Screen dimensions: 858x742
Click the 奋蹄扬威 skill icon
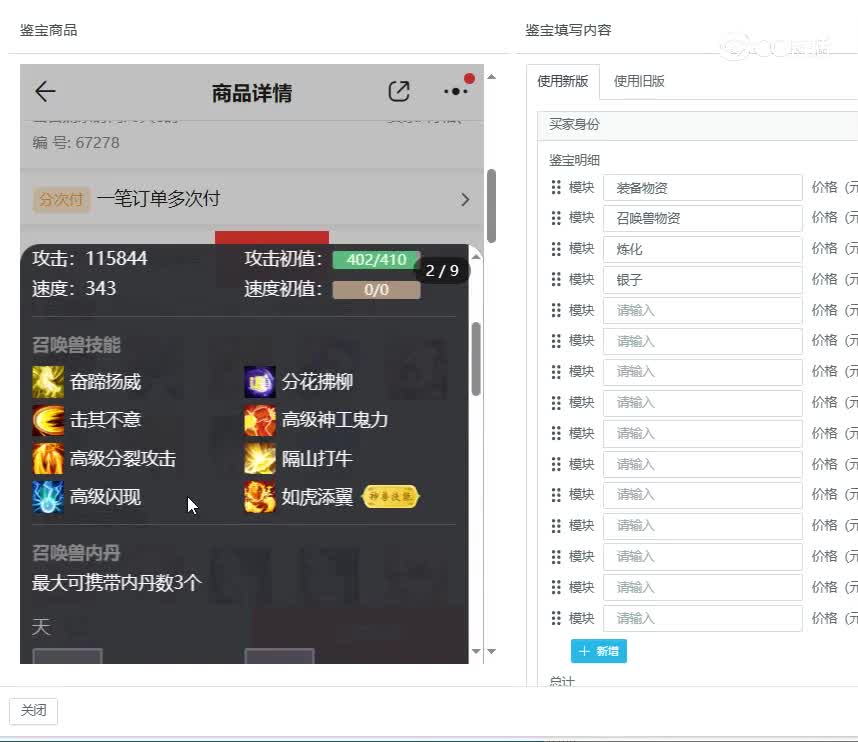click(x=48, y=381)
